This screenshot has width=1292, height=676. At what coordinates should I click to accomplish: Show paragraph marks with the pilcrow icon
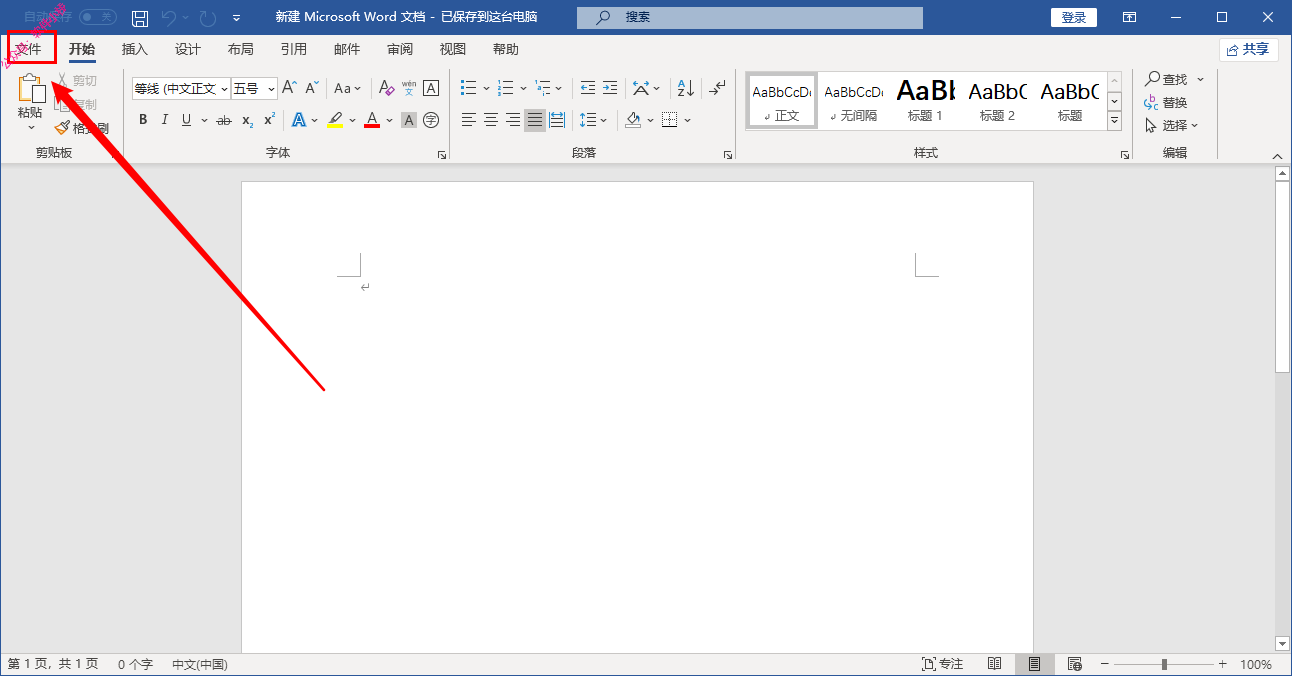[717, 88]
